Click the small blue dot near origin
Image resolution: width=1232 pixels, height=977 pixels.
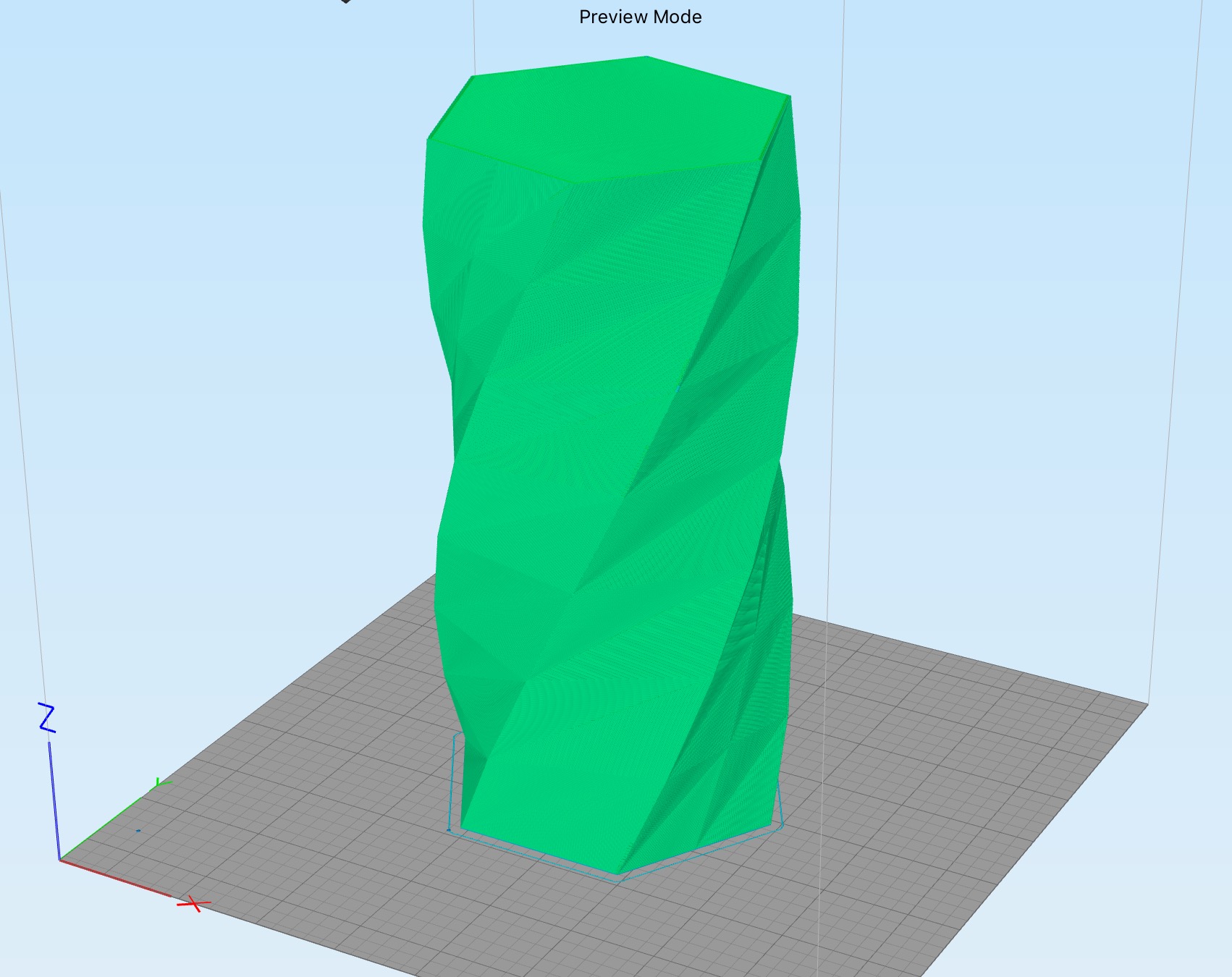pyautogui.click(x=138, y=831)
